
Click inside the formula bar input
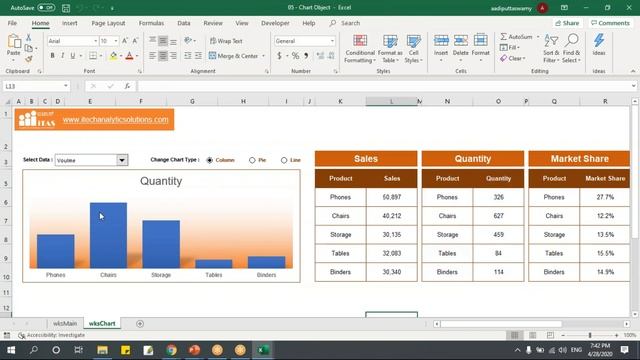384,86
